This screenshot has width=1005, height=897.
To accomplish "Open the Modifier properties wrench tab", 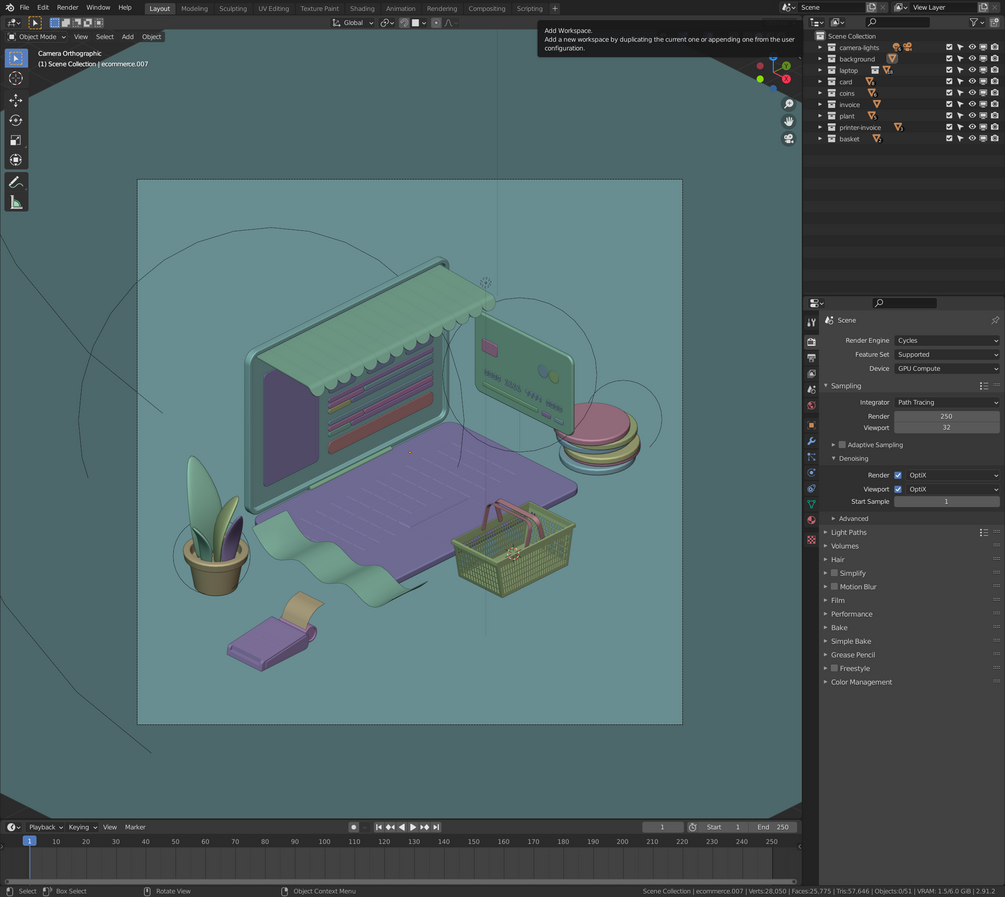I will tap(811, 441).
